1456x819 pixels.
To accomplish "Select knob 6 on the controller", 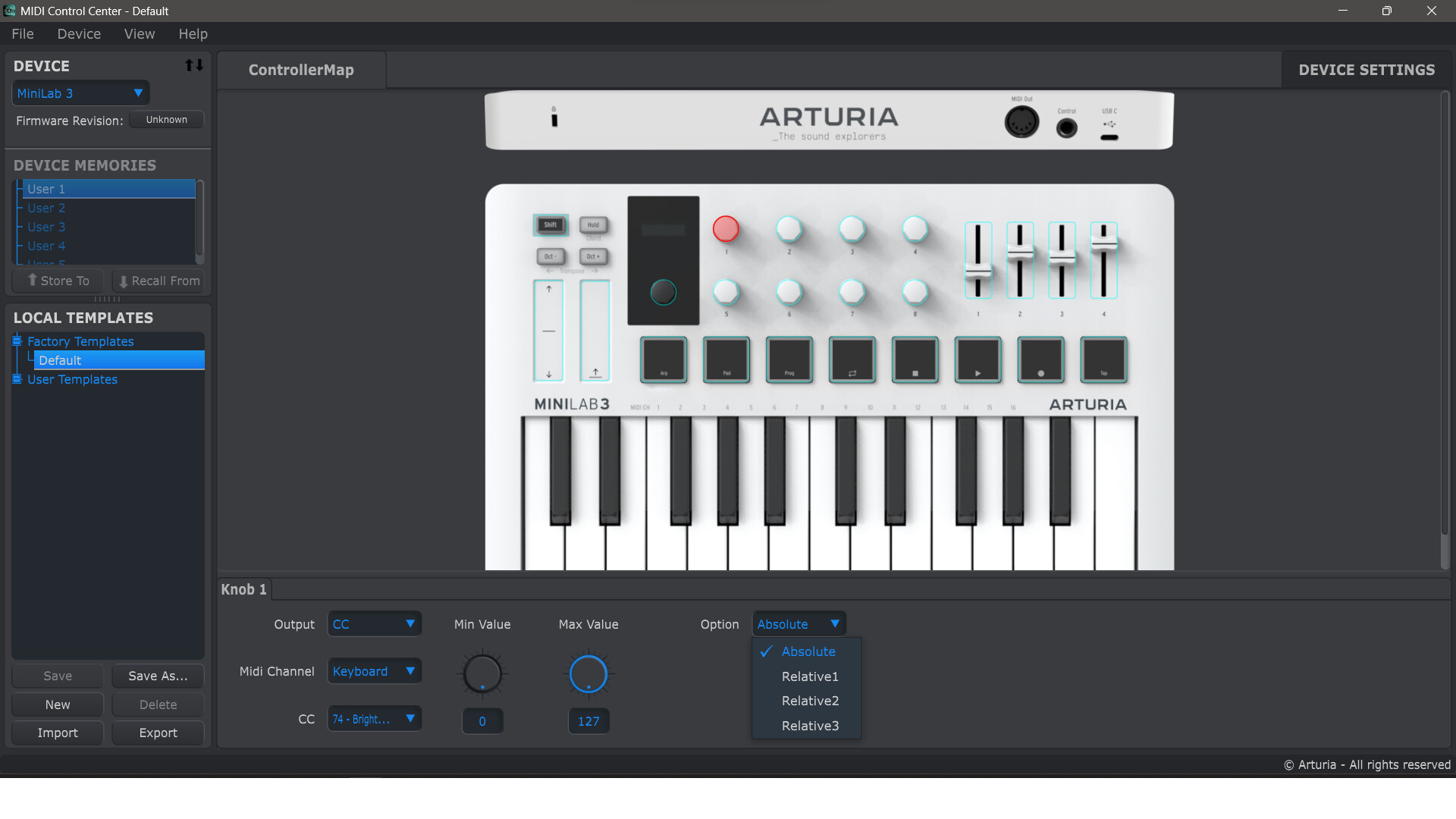I will tap(789, 292).
